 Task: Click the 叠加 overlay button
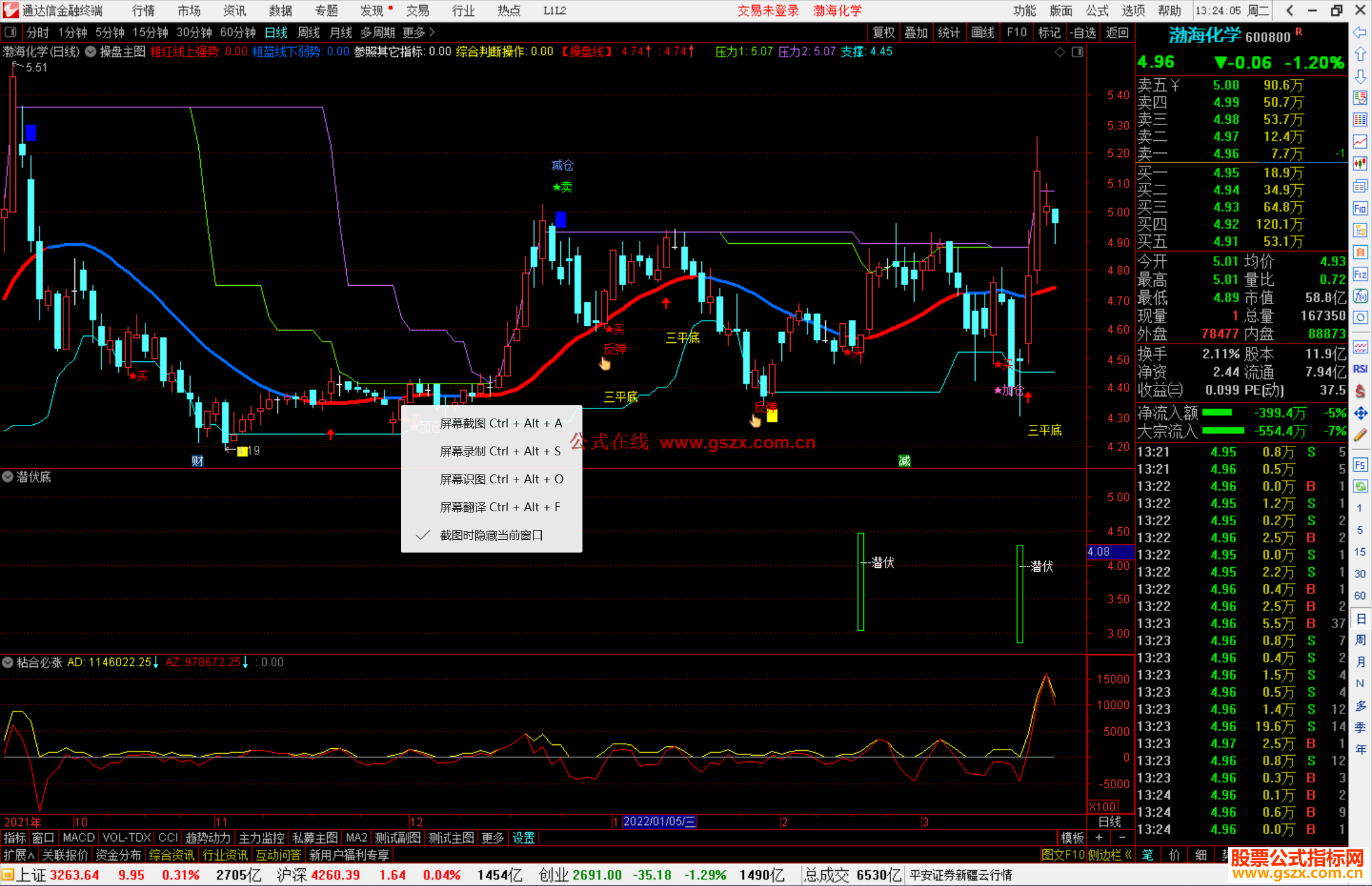point(916,32)
